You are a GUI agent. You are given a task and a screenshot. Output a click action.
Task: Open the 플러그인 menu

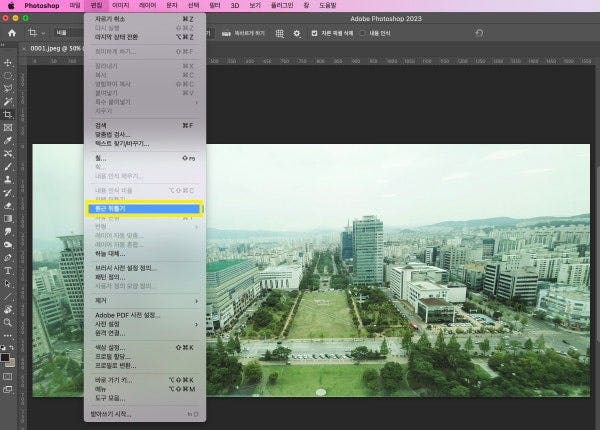click(282, 5)
